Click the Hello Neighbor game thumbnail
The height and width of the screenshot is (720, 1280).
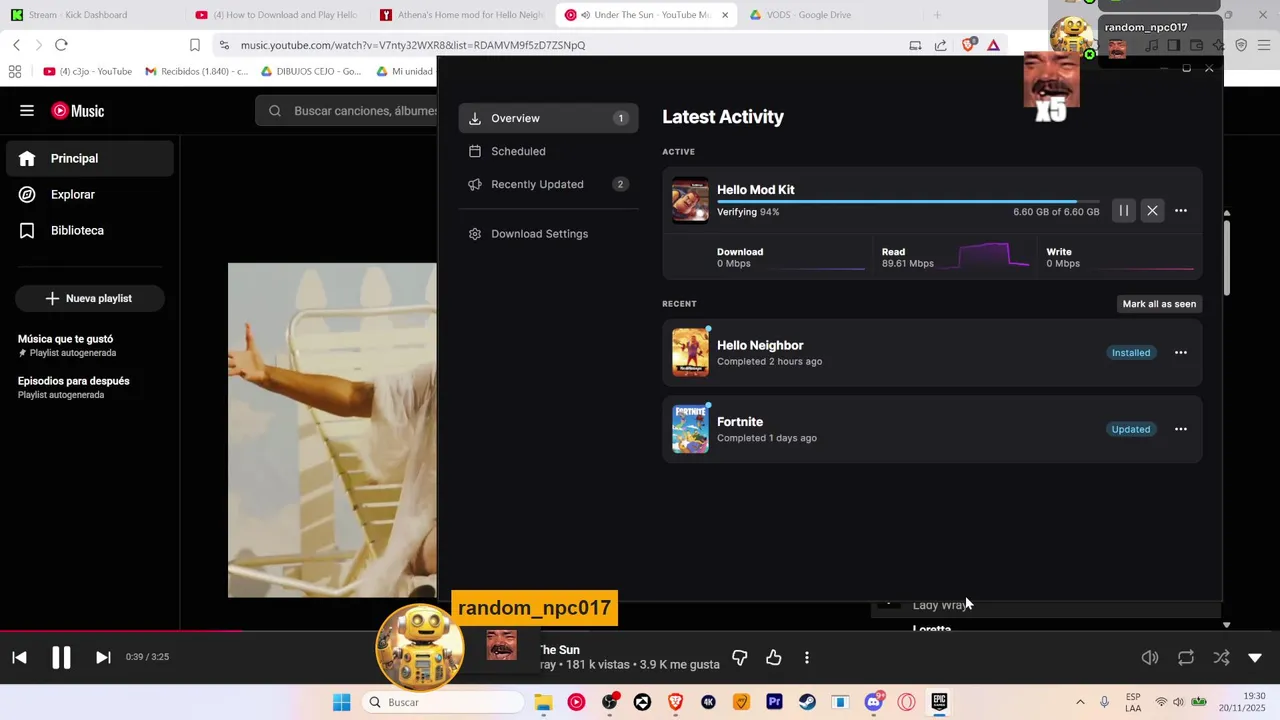pos(690,352)
